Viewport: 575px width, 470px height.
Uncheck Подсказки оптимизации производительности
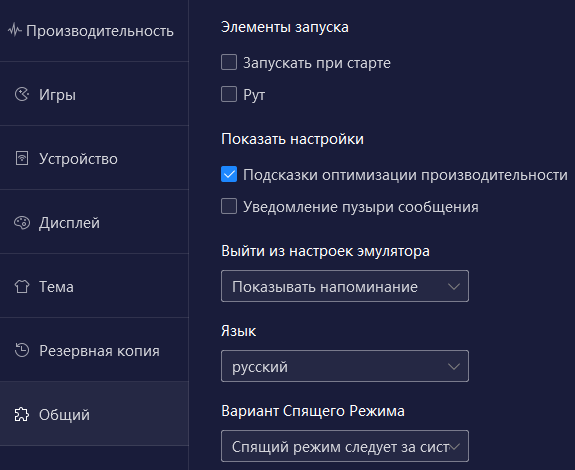229,174
